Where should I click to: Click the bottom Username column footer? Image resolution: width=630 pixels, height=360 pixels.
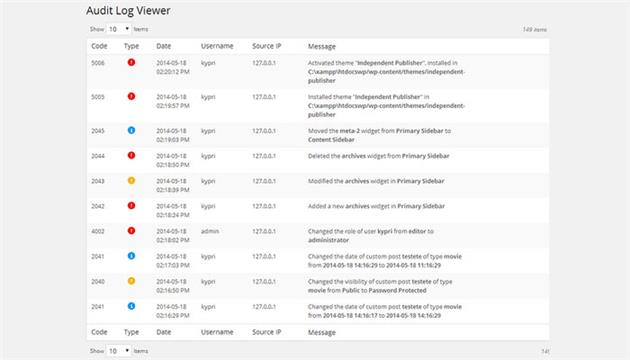click(217, 332)
